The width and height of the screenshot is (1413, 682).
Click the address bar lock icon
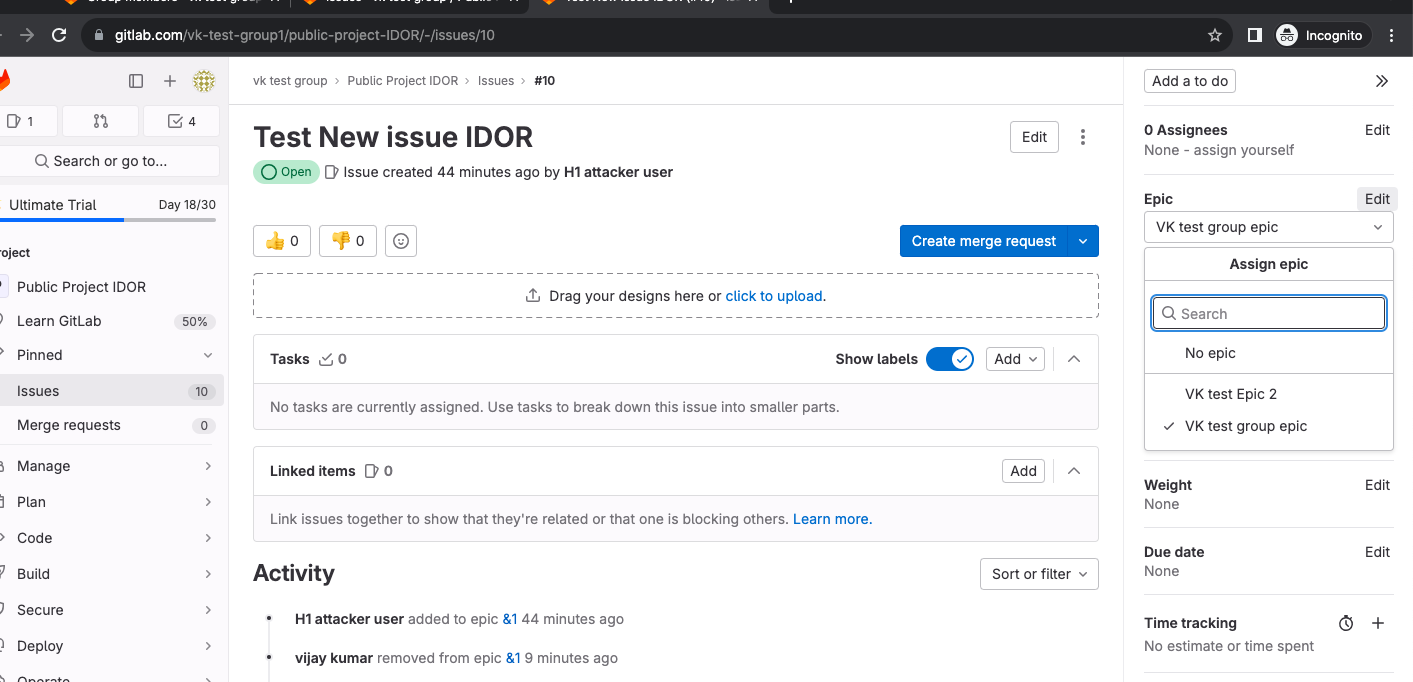(98, 35)
